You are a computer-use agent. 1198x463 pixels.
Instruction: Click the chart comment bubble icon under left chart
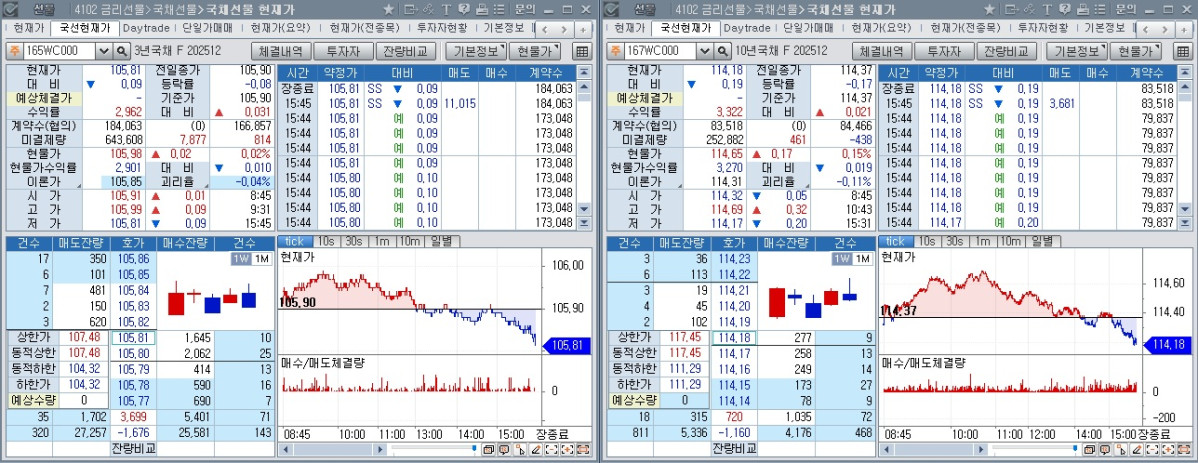504,449
